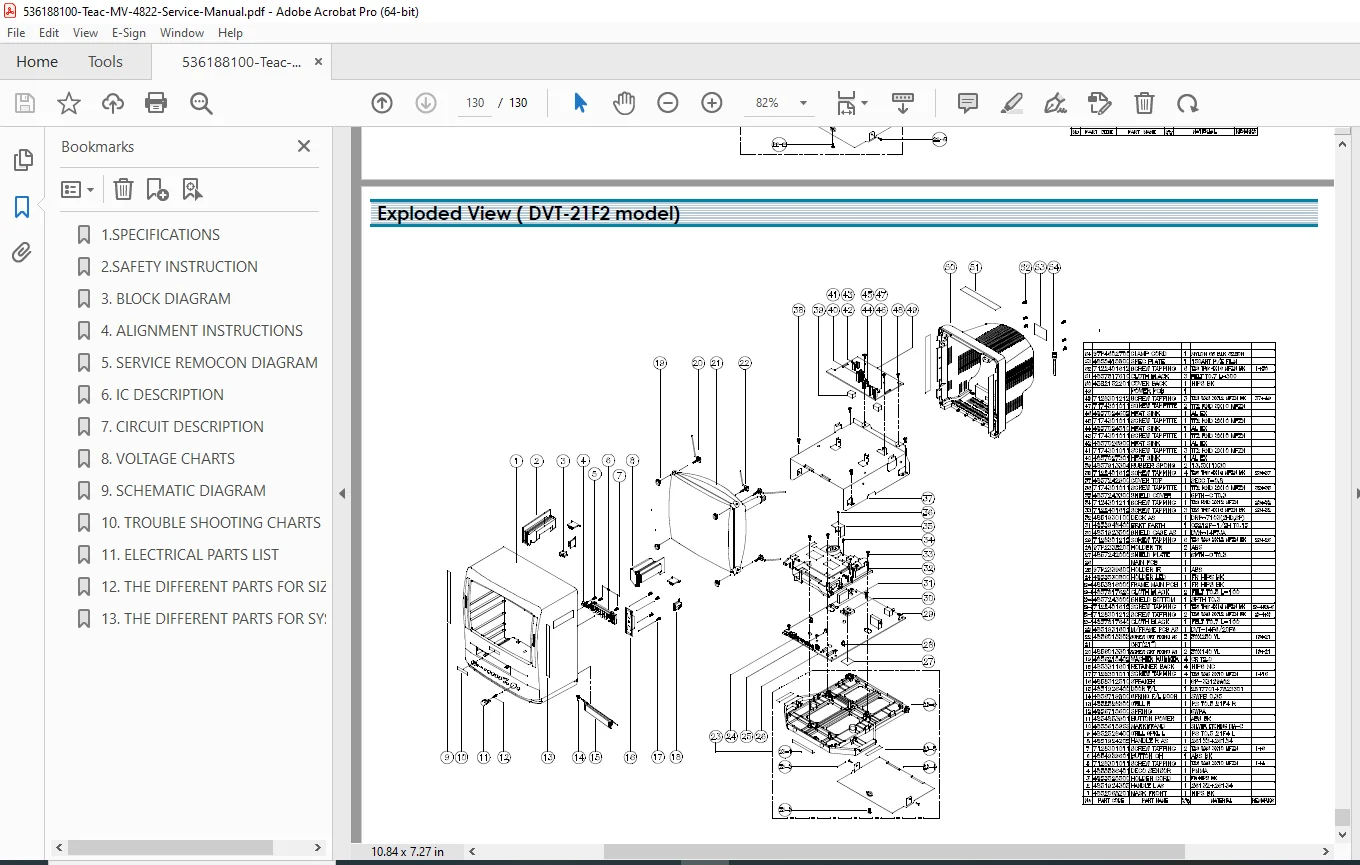Star this file with the toolbar star icon
Viewport: 1360px width, 865px height.
(x=69, y=103)
